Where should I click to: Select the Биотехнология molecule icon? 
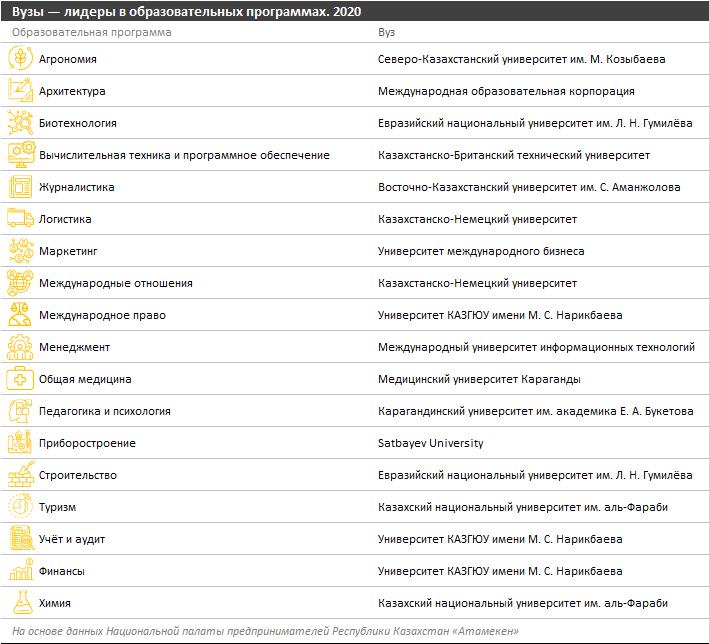pyautogui.click(x=20, y=123)
